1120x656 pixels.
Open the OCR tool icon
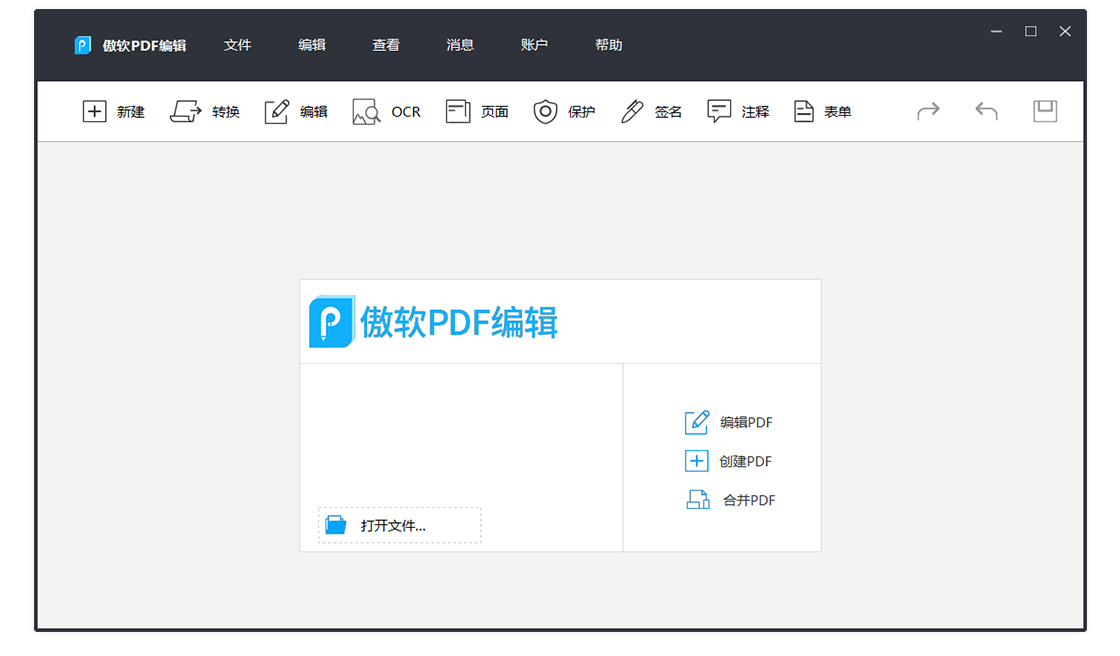(x=366, y=111)
